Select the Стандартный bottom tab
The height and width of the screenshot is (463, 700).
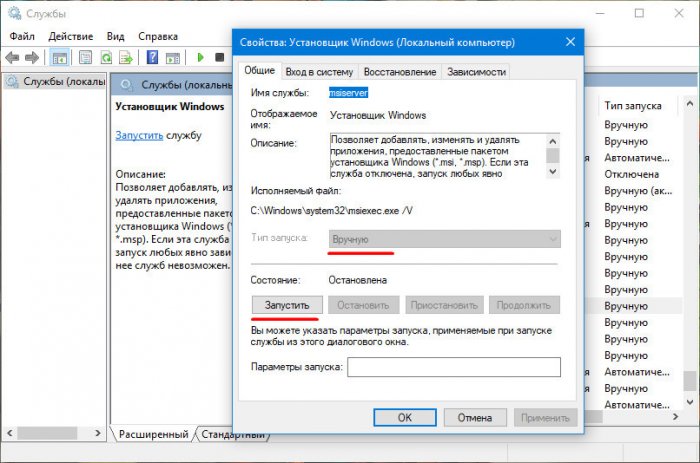pos(233,434)
